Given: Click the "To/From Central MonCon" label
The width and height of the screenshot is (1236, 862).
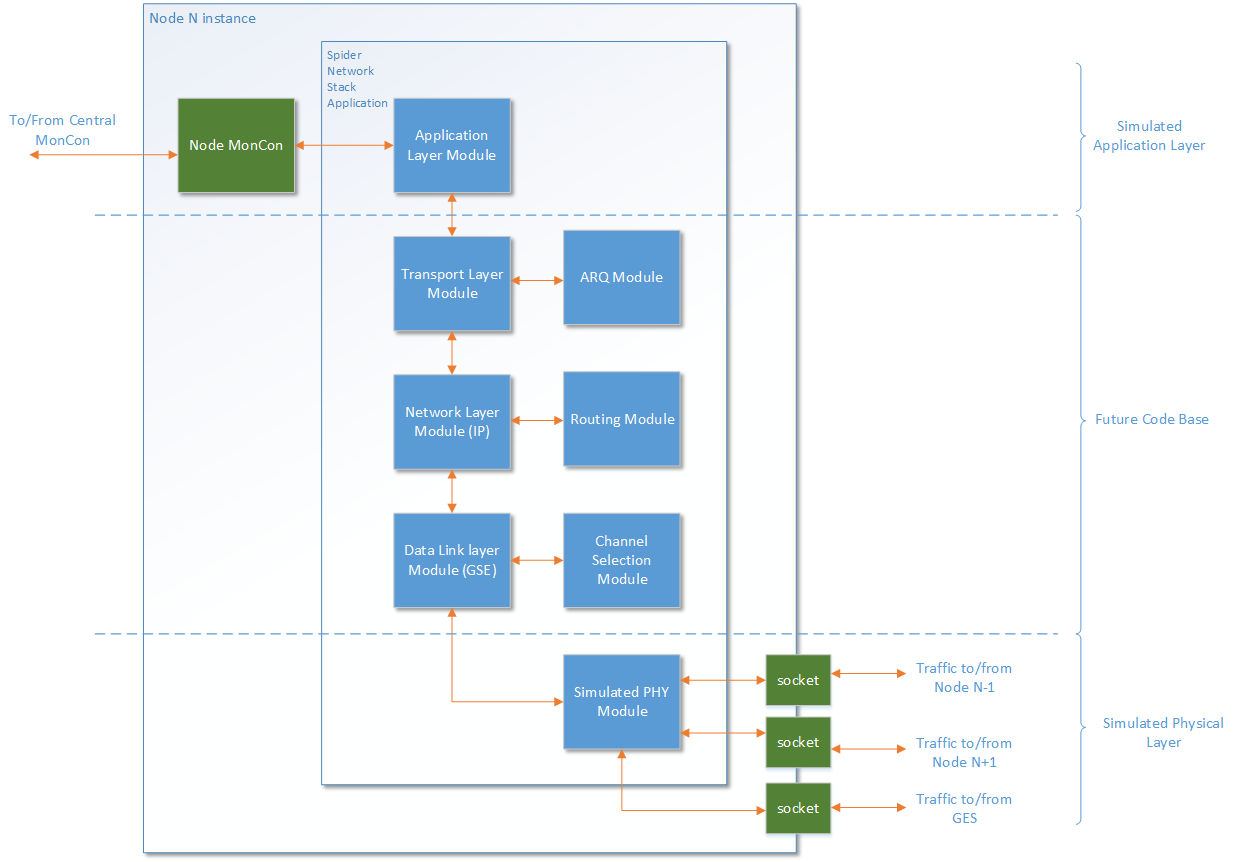Looking at the screenshot, I should 62,130.
